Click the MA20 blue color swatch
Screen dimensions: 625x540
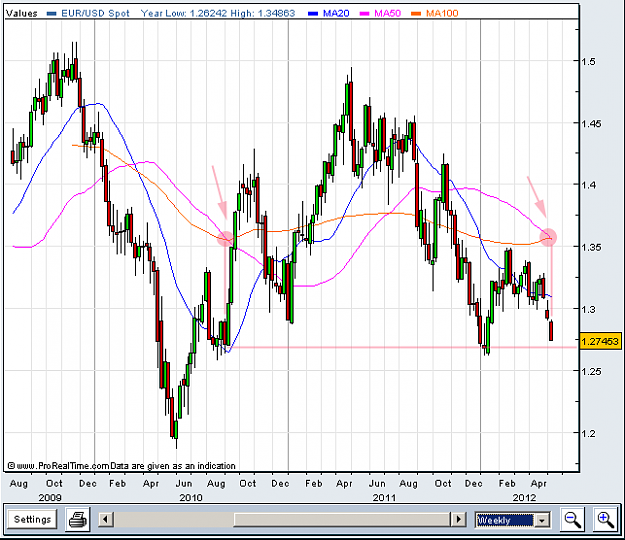coord(313,14)
